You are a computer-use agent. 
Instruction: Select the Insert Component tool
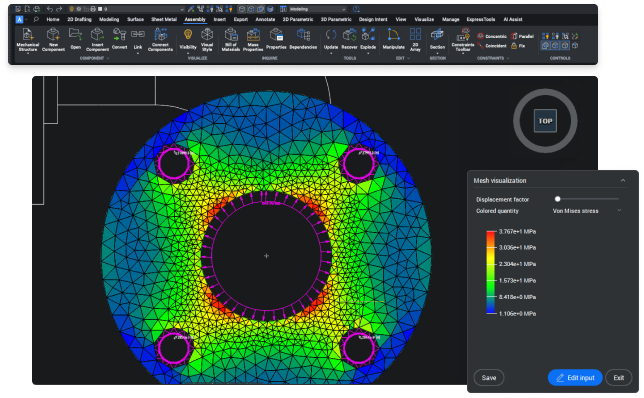(x=97, y=39)
